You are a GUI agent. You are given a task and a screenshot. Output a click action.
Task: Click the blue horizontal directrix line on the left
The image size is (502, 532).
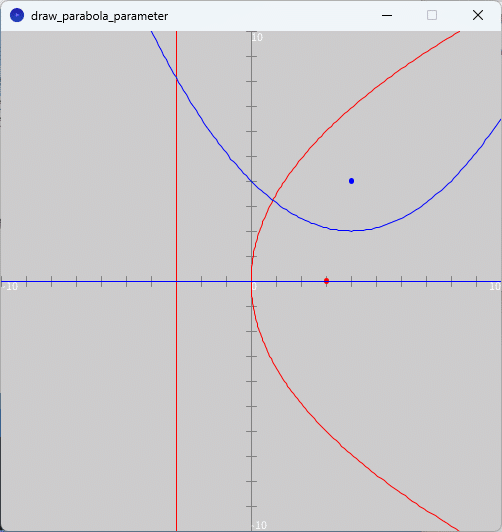pos(88,281)
